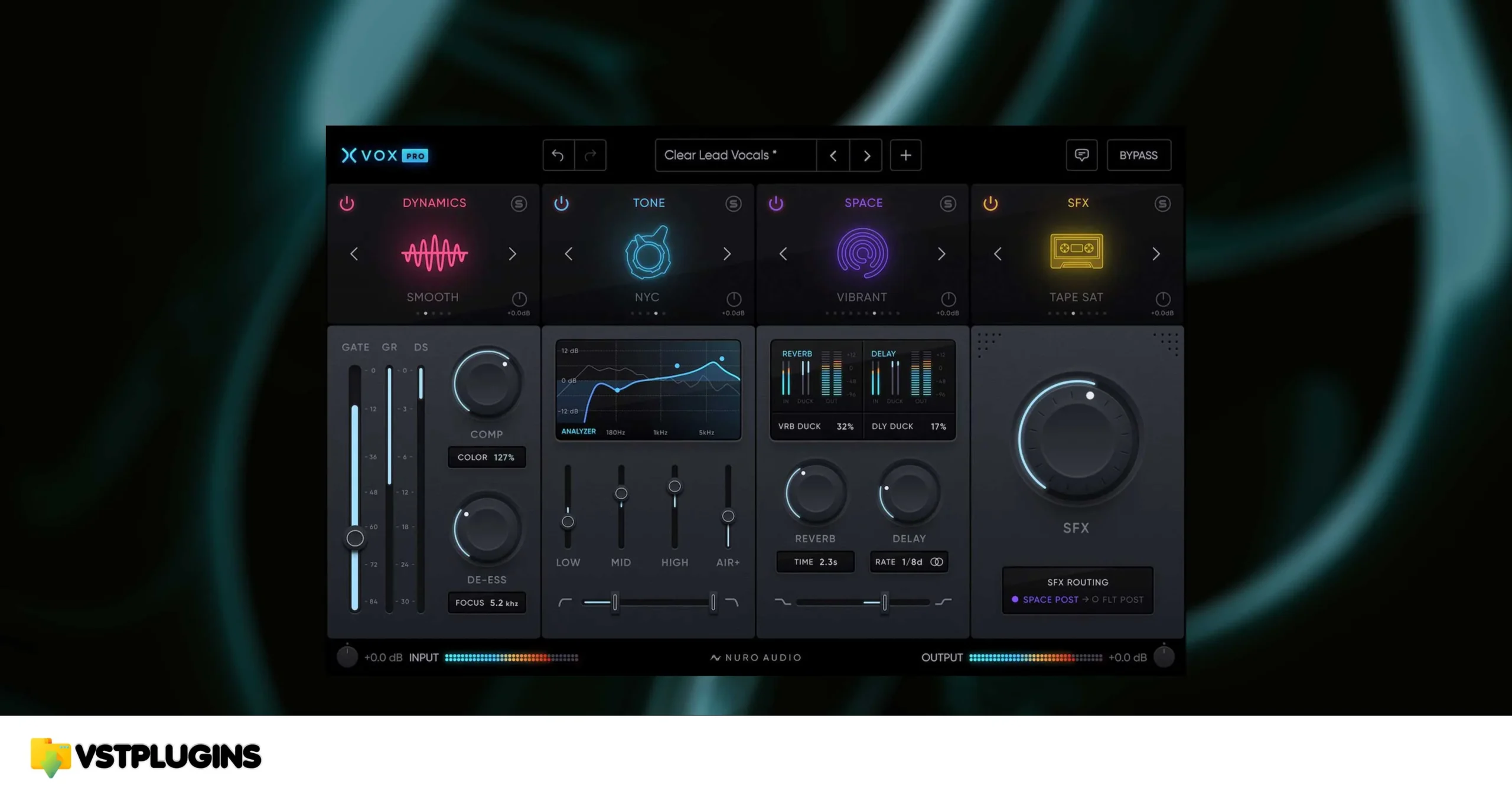The width and height of the screenshot is (1512, 801).
Task: Select the FLT POST routing option
Action: [x=1117, y=600]
